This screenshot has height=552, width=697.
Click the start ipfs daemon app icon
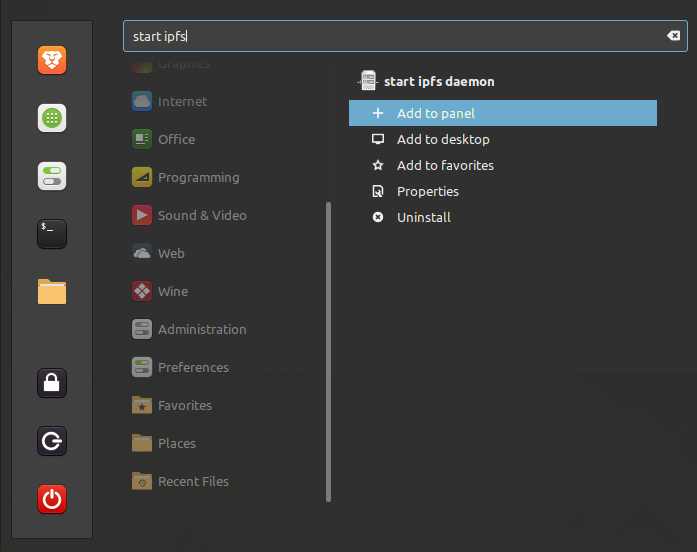368,80
